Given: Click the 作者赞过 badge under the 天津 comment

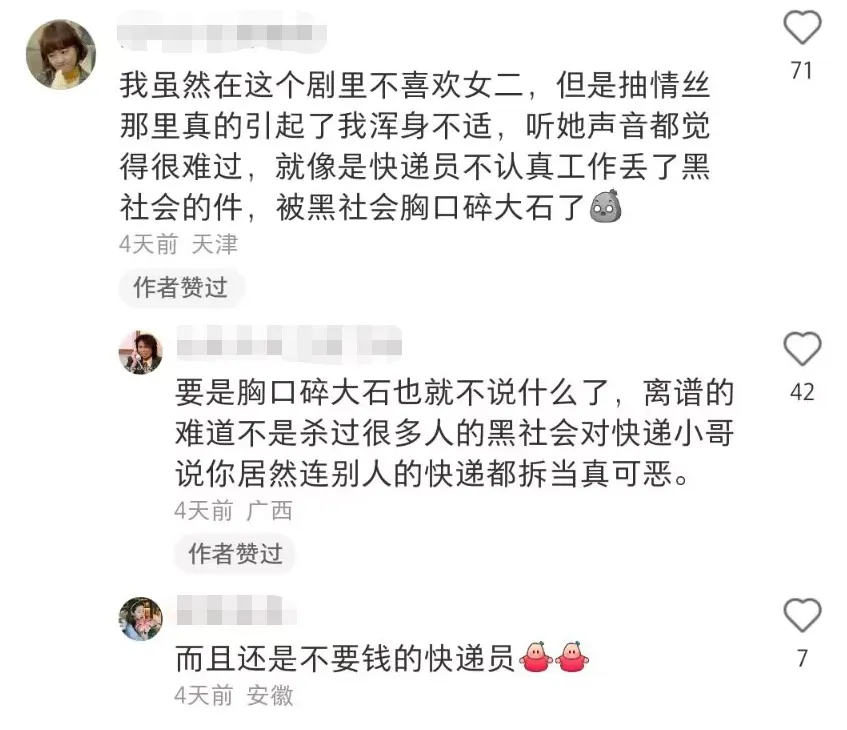Looking at the screenshot, I should coord(181,287).
